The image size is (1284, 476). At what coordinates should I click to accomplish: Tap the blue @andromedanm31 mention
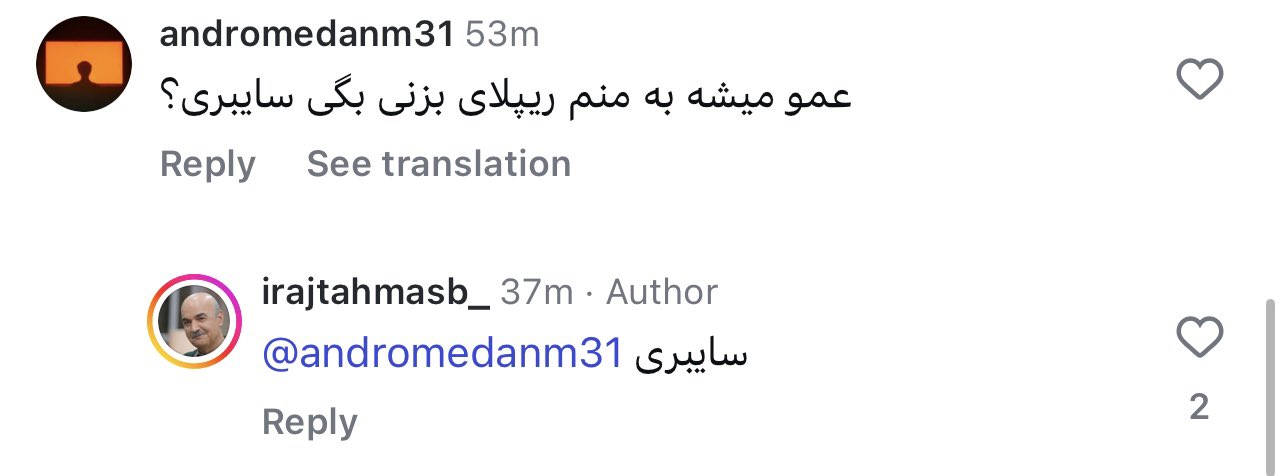(443, 353)
